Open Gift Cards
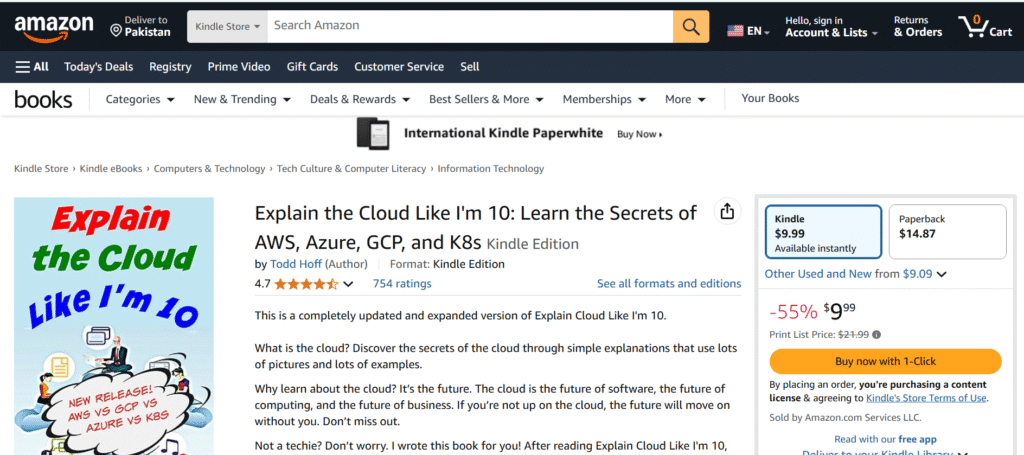This screenshot has width=1024, height=455. [312, 67]
